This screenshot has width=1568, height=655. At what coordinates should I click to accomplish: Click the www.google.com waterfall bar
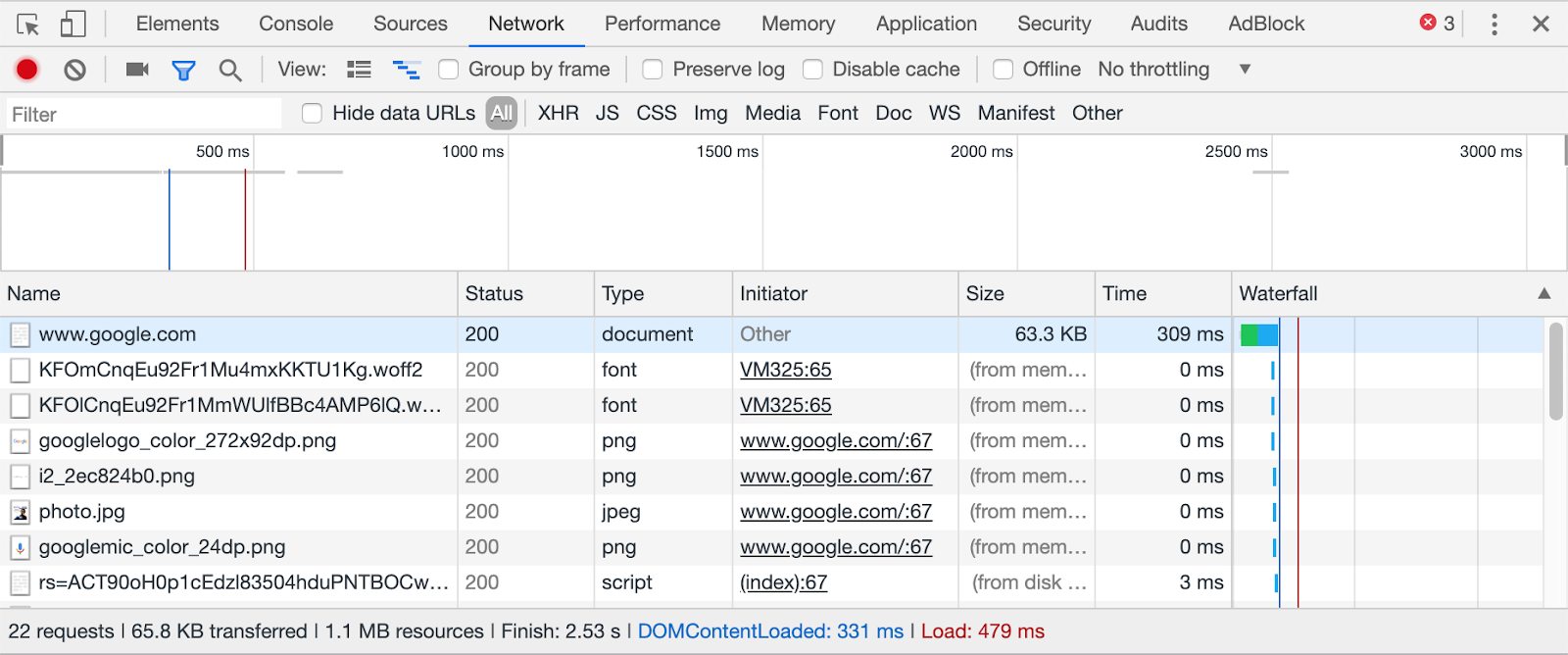pyautogui.click(x=1259, y=335)
